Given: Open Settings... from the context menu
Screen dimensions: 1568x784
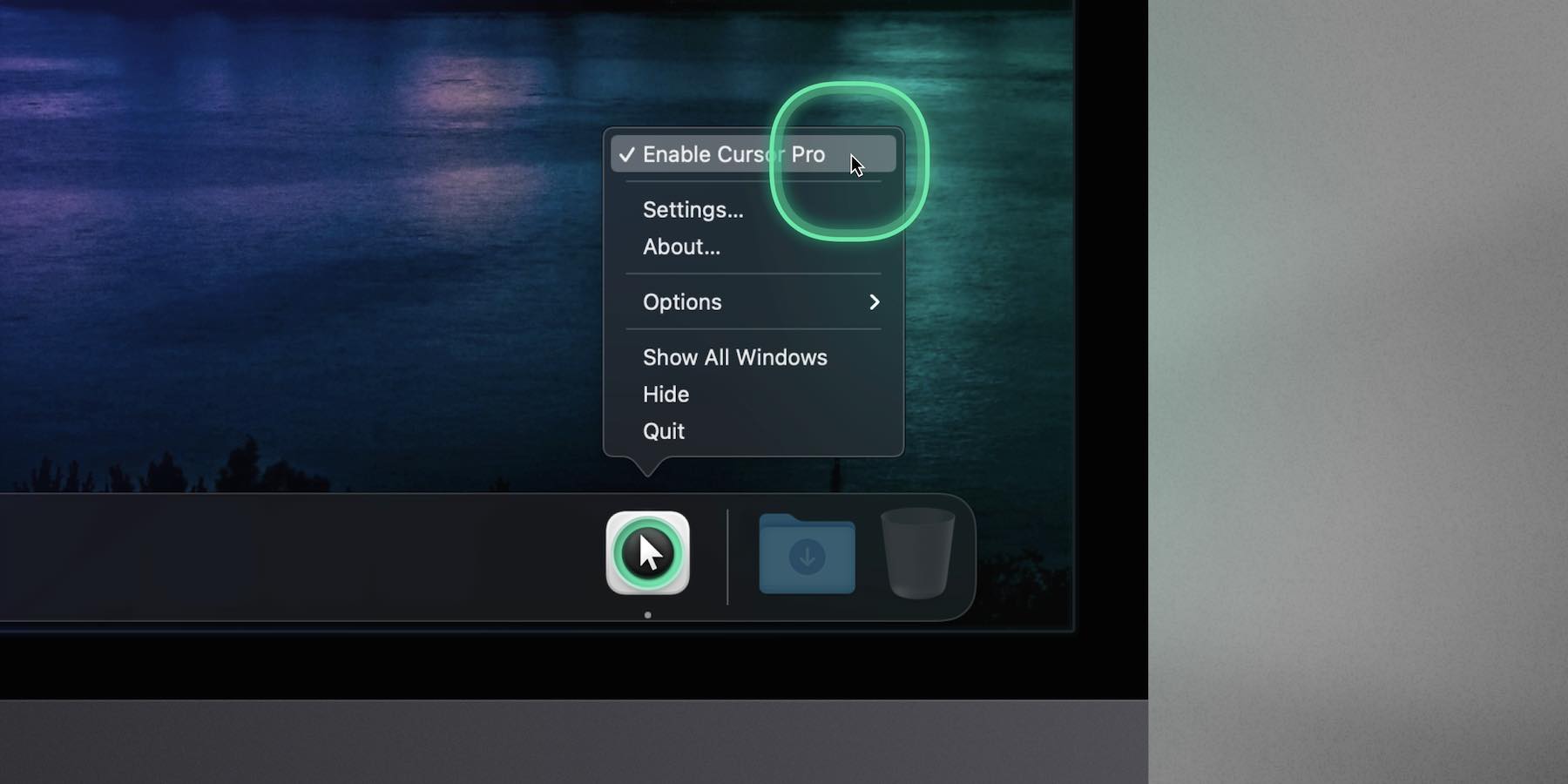Looking at the screenshot, I should click(693, 210).
